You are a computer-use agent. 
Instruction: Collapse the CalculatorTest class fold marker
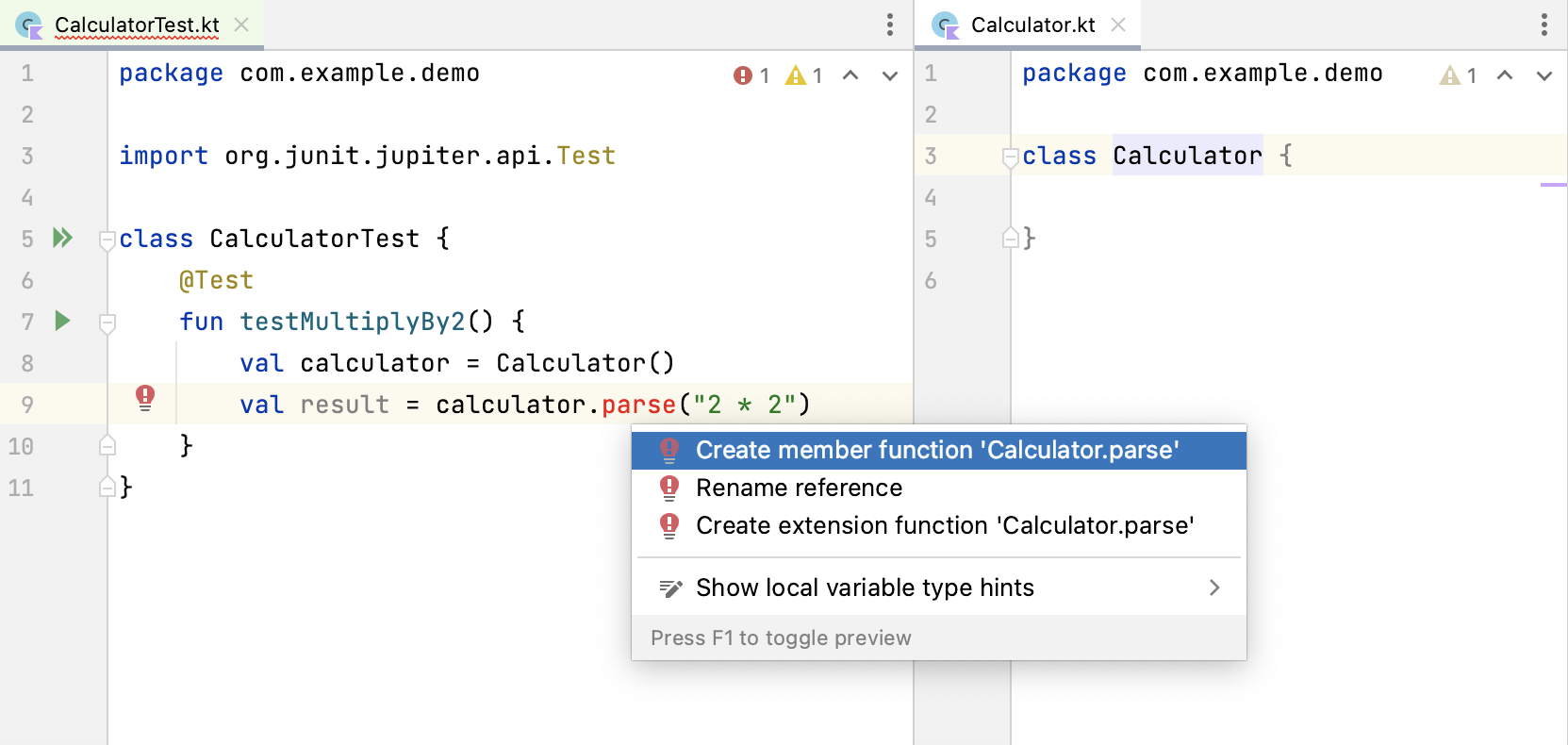coord(107,240)
